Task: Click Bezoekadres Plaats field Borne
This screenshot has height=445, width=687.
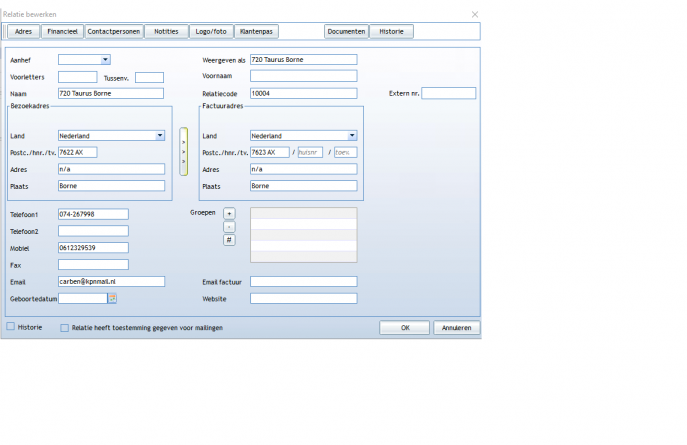Action: (x=111, y=186)
